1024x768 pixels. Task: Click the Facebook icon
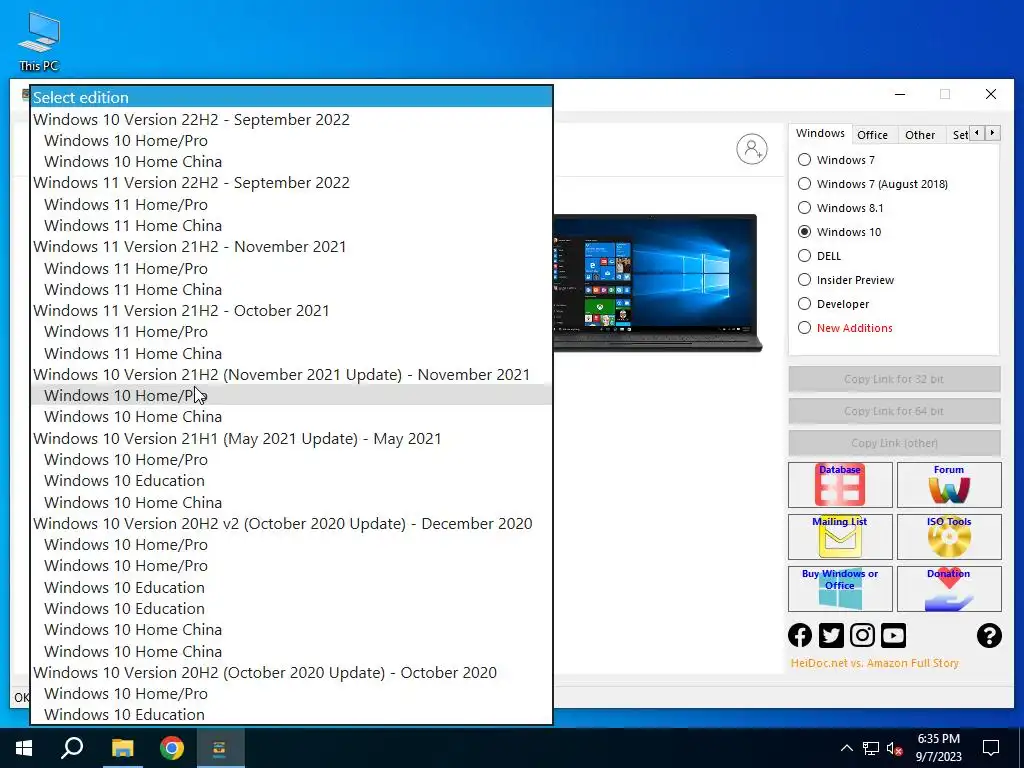[800, 635]
